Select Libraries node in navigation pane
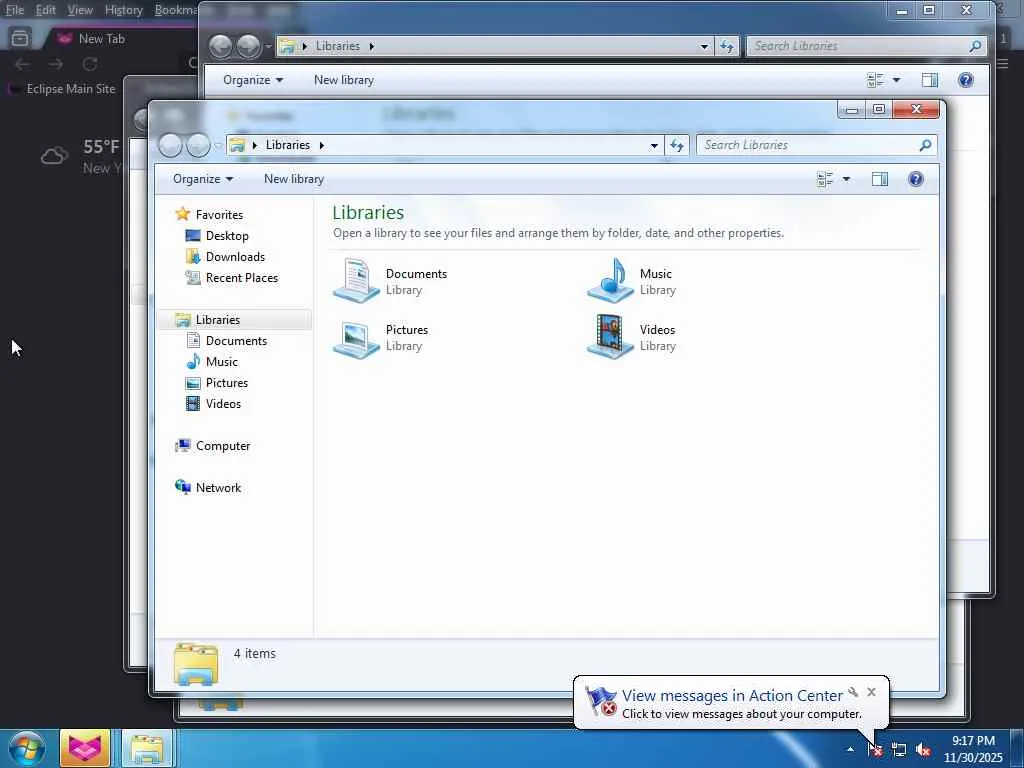Screen dimensions: 1024x768 (217, 319)
